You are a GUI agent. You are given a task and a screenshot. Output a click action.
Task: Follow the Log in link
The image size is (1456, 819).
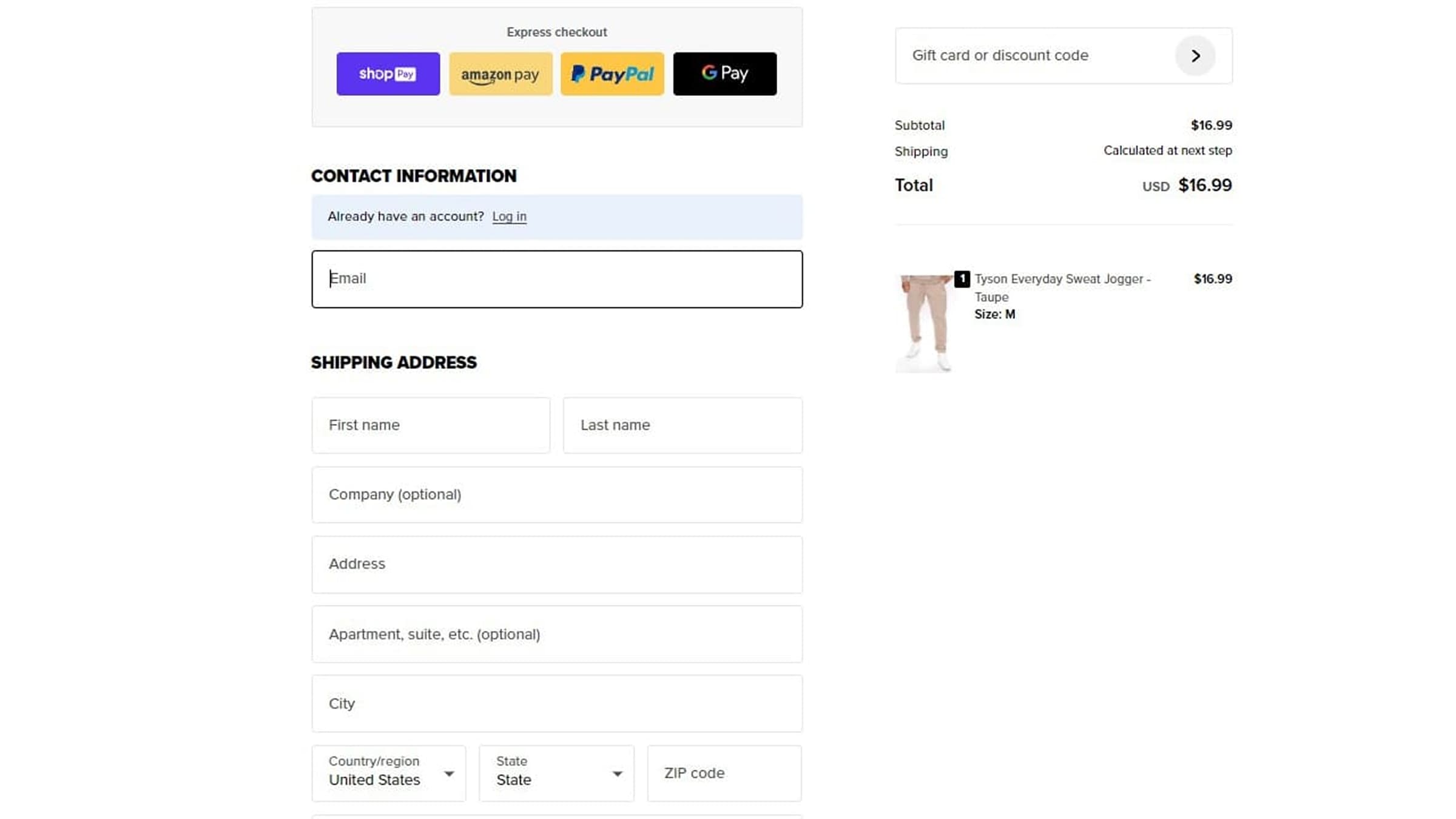click(509, 217)
